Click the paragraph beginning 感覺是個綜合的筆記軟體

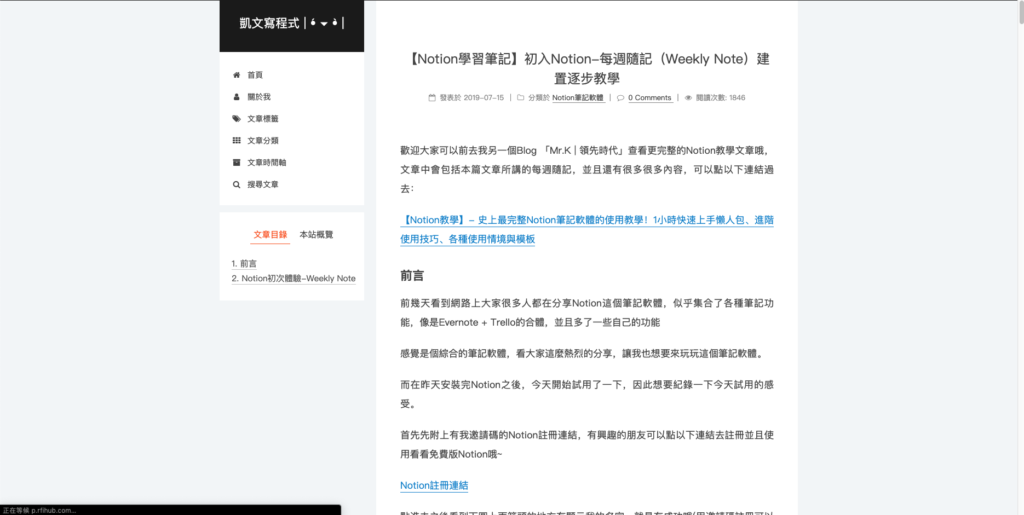582,354
